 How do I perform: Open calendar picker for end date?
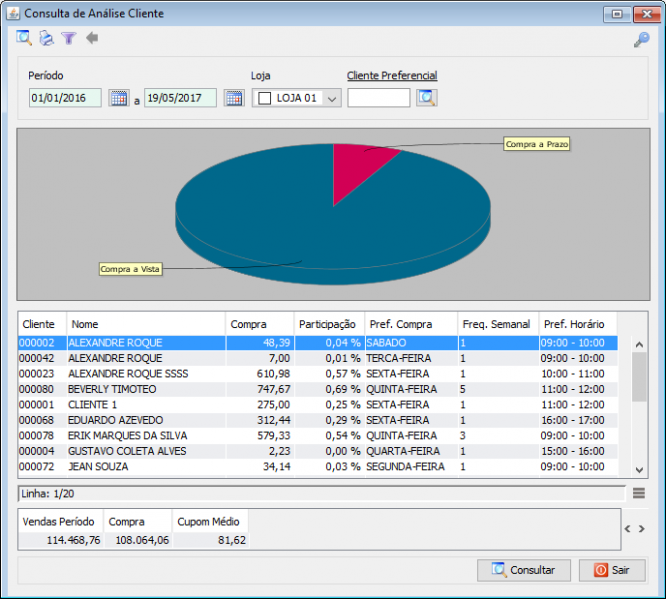pyautogui.click(x=234, y=98)
